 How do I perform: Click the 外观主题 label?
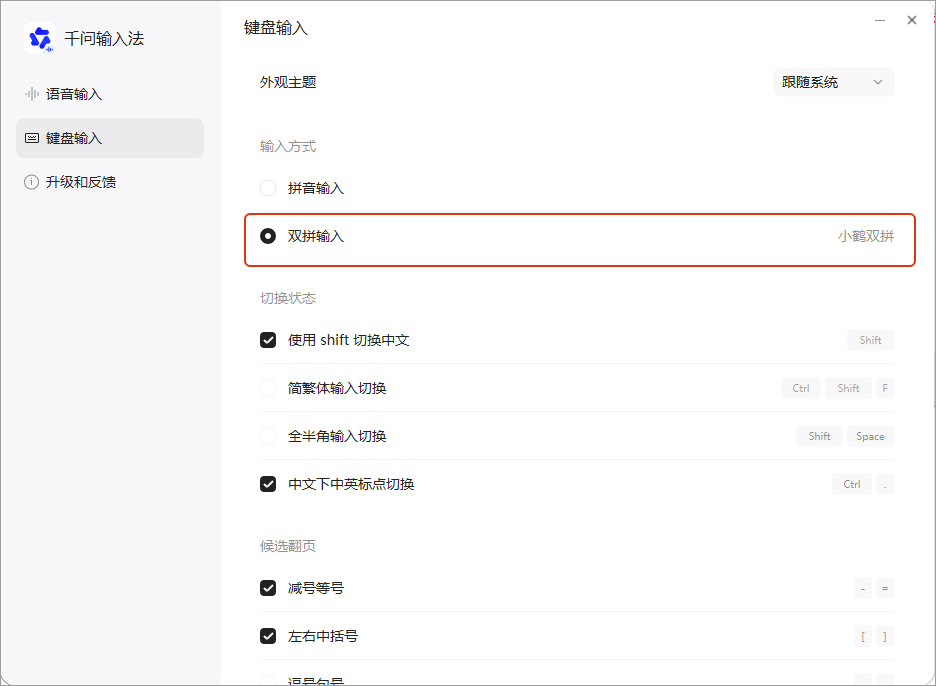coord(288,82)
